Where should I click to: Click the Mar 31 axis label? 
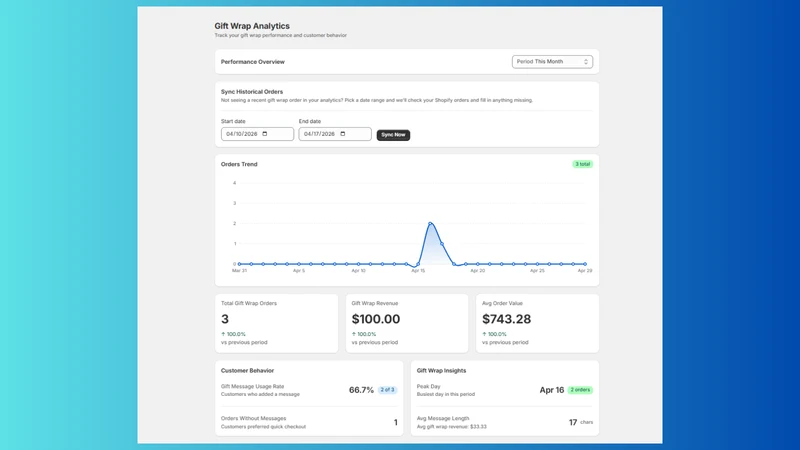[x=239, y=270]
